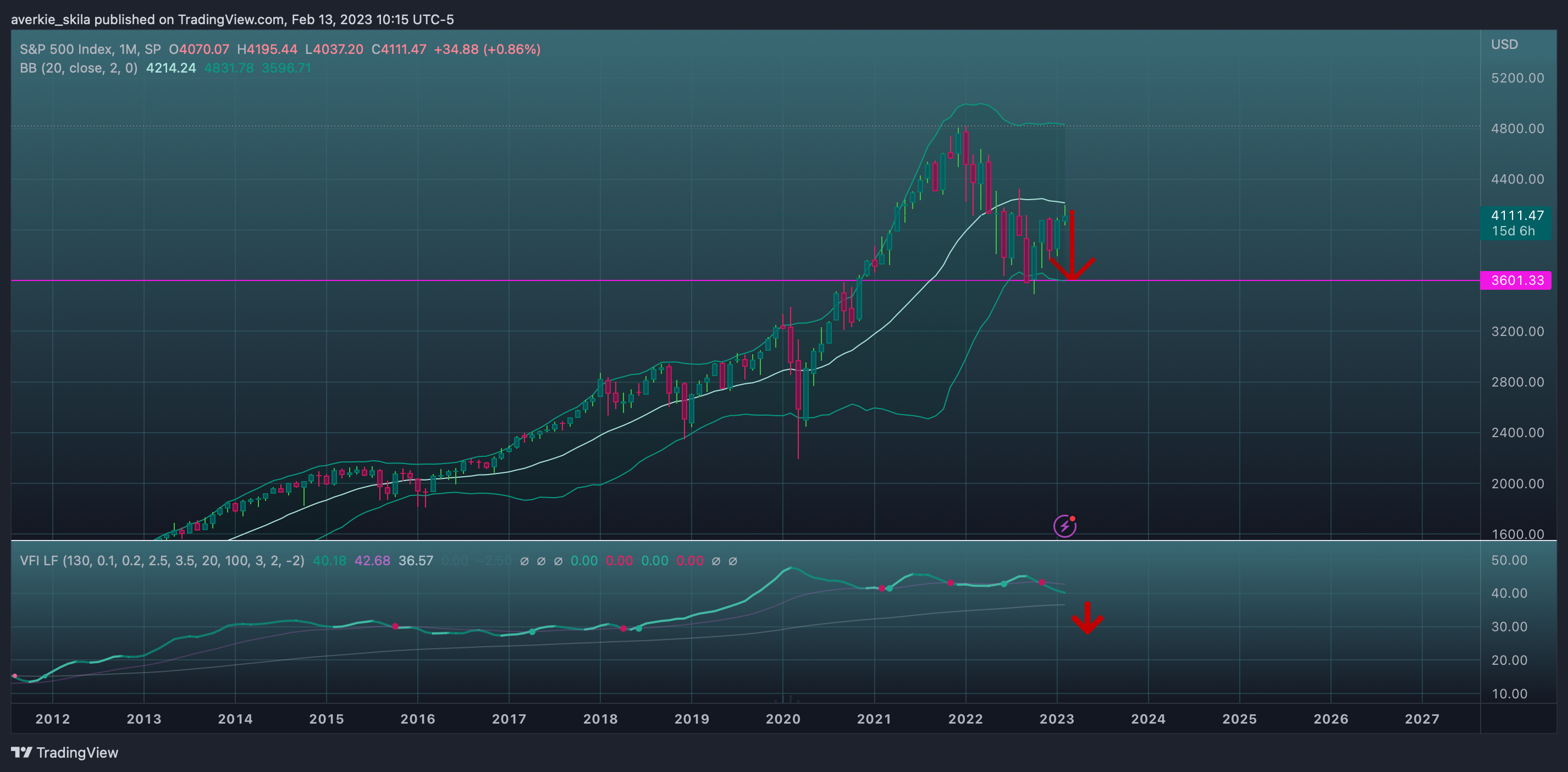Viewport: 1568px width, 772px height.
Task: Click the VFI value 36.57
Action: [416, 560]
